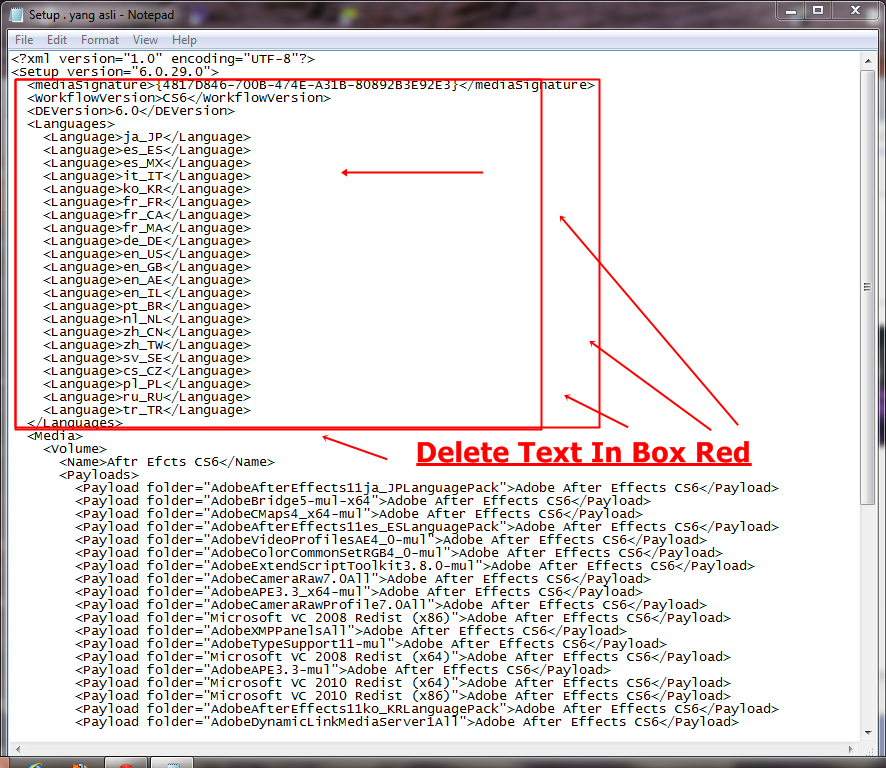Click the nl_NL Language line
886x768 pixels.
(x=146, y=319)
